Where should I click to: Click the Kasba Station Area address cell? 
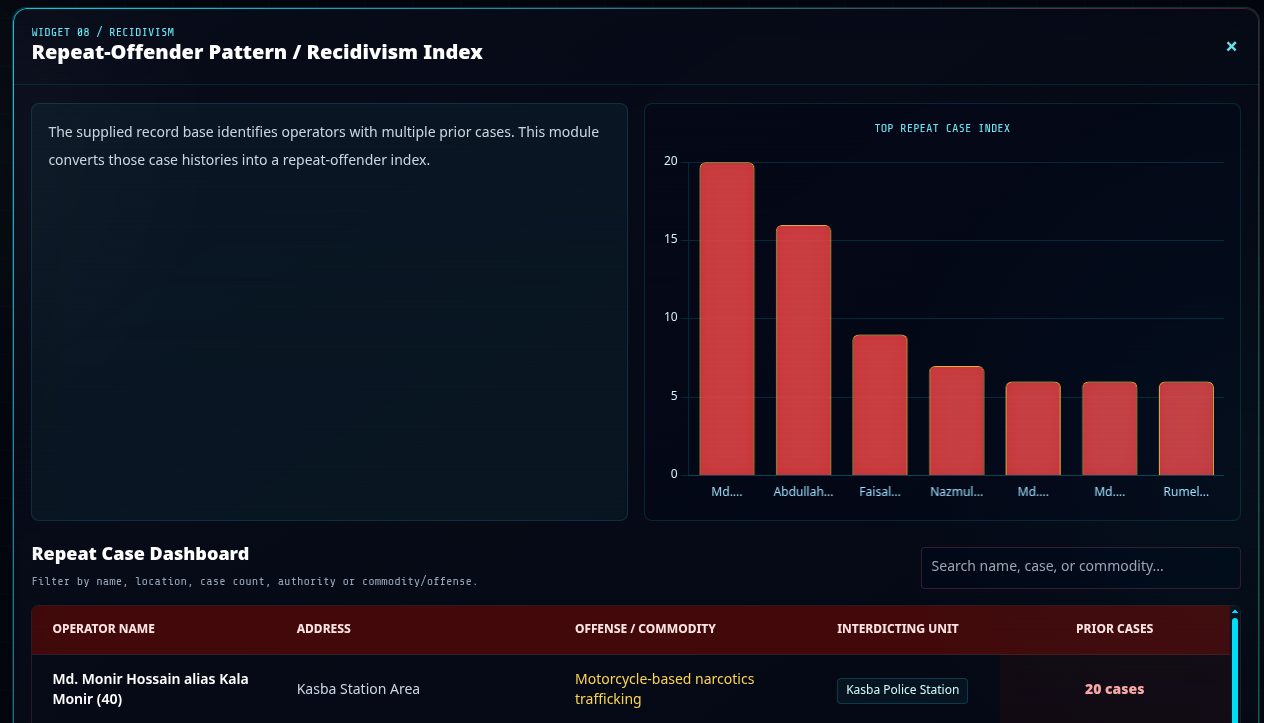pos(358,689)
